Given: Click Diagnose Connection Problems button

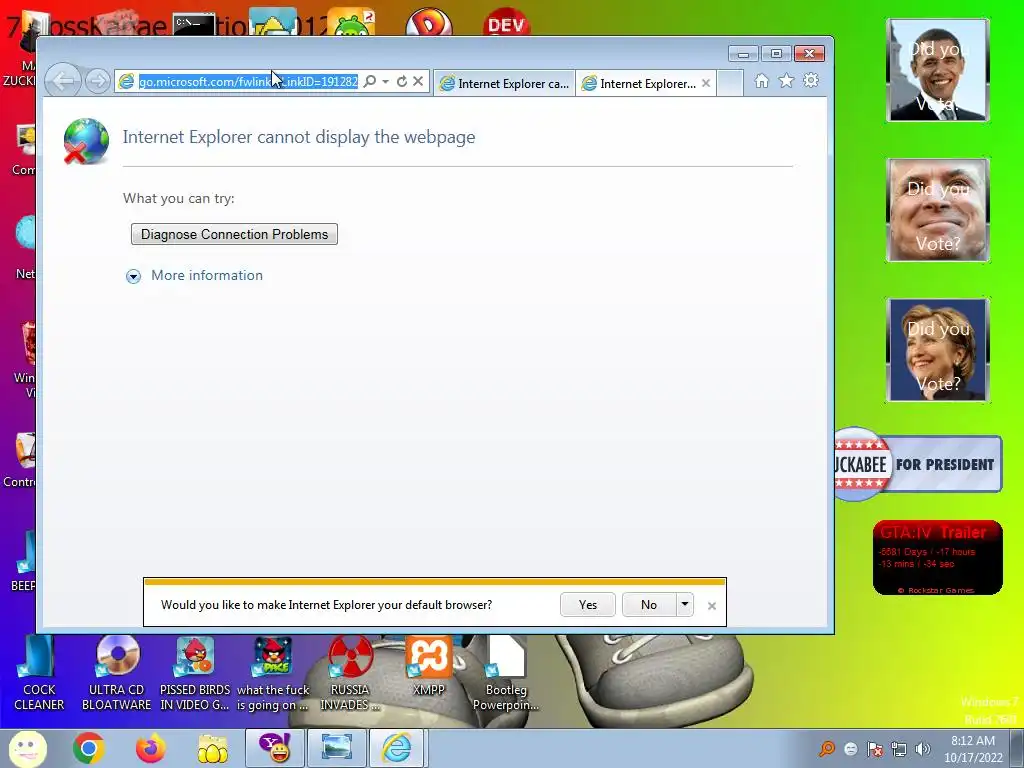Looking at the screenshot, I should [x=234, y=234].
